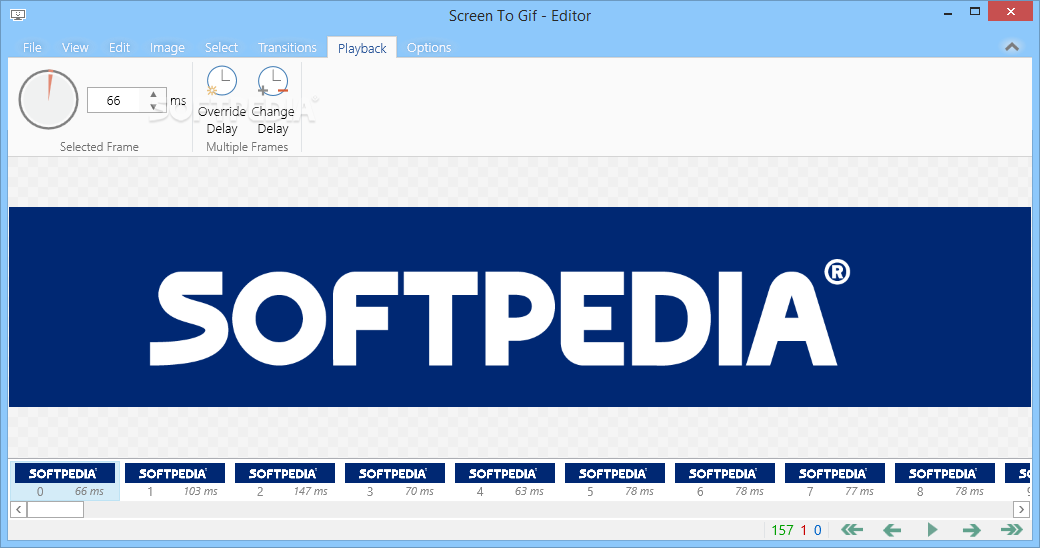Decrease the delay value with down arrow
This screenshot has height=548, width=1040.
154,106
